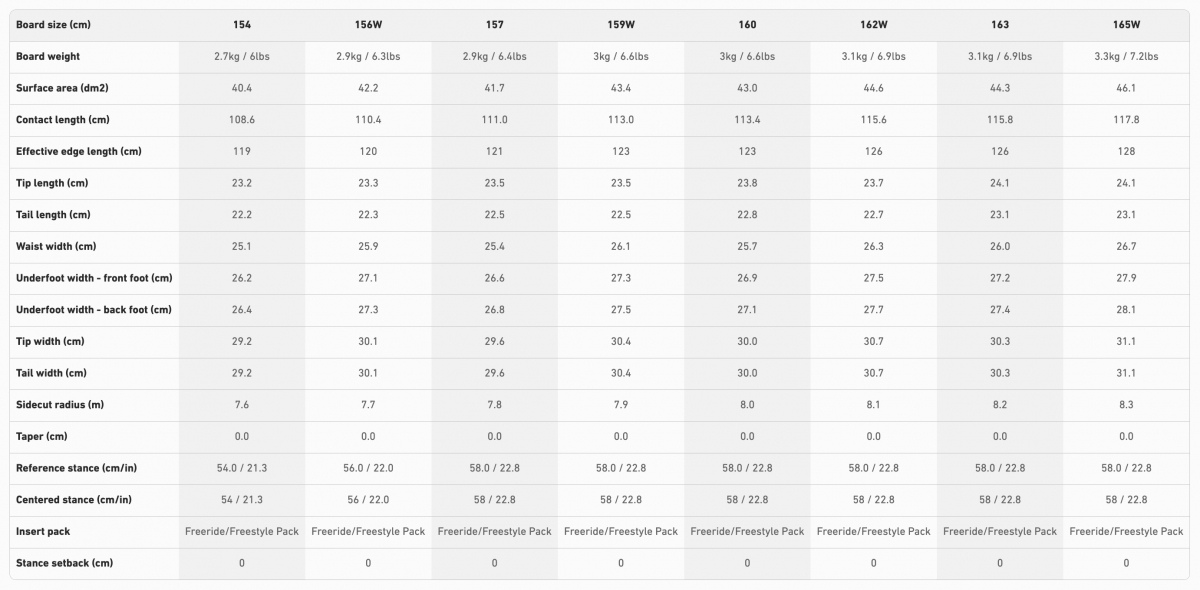Select the Board weight row label

click(x=48, y=57)
